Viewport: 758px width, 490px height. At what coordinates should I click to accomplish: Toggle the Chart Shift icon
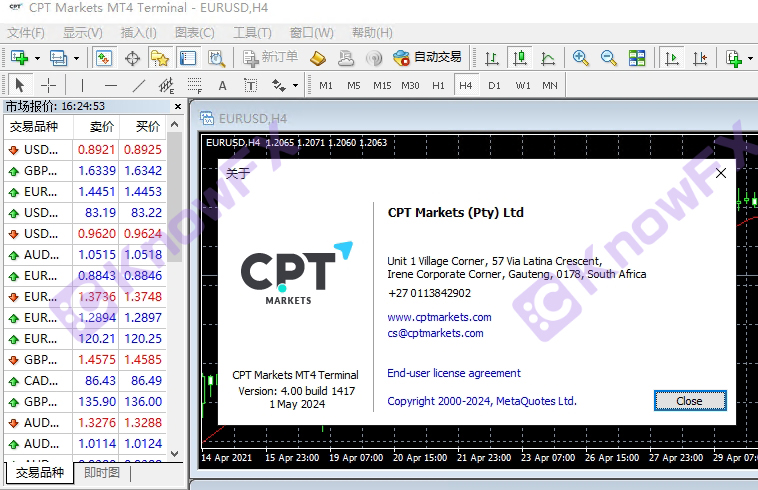(x=700, y=58)
